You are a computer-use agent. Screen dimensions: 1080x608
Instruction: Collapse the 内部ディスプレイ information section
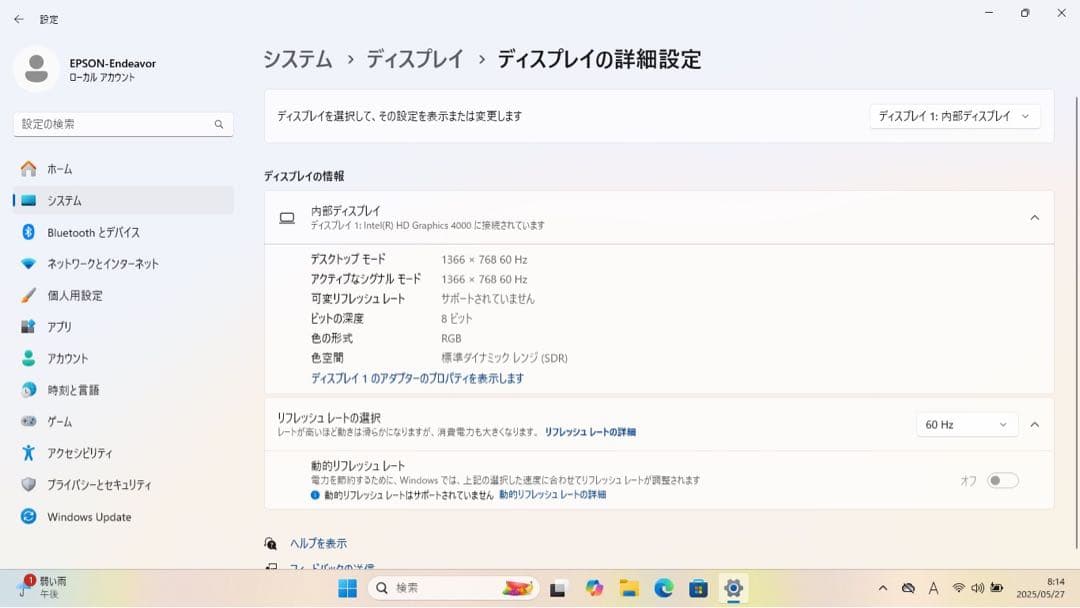1035,217
